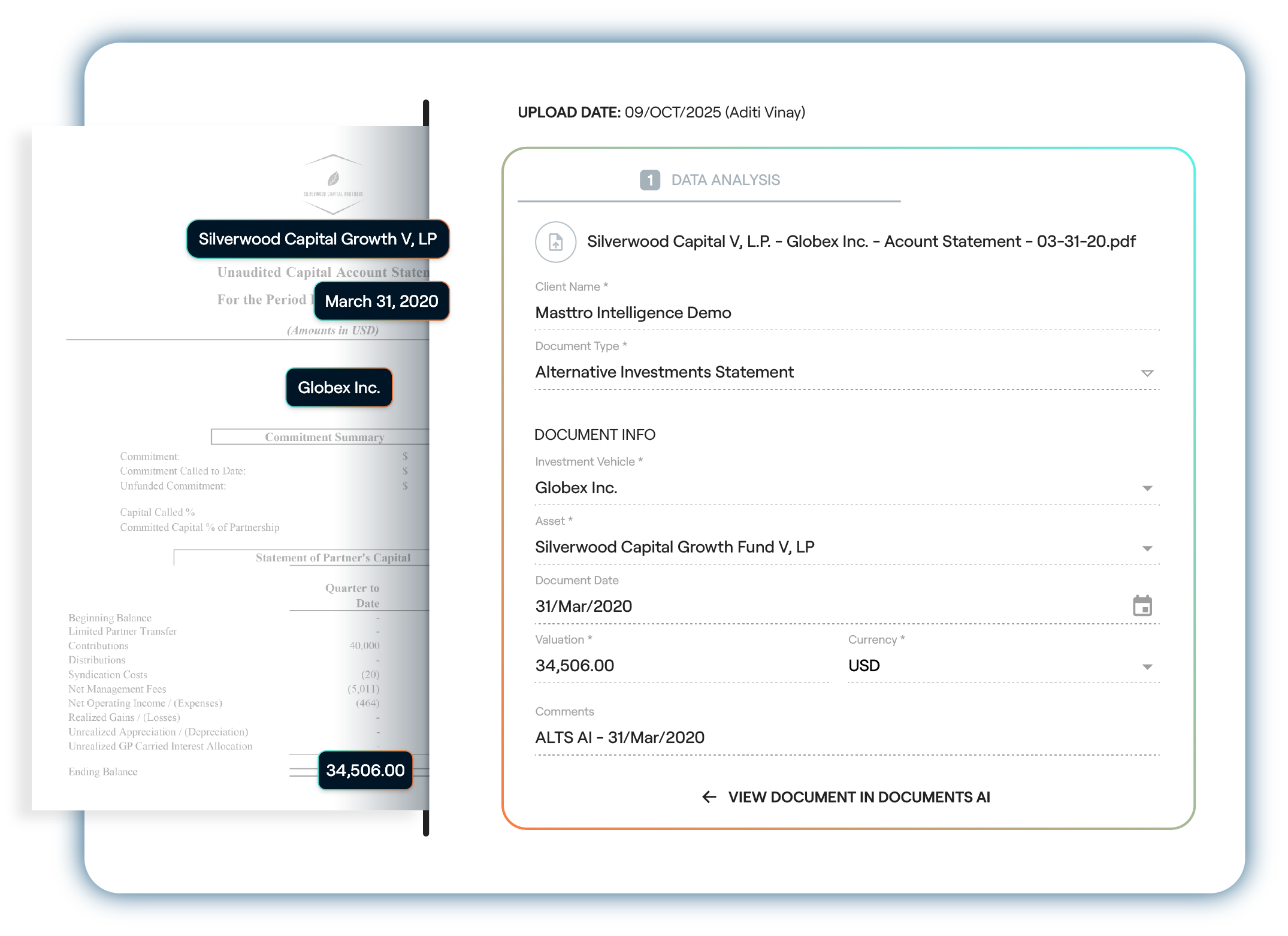This screenshot has height=936, width=1288.
Task: Open the calendar picker for Document Date
Action: 1143,606
